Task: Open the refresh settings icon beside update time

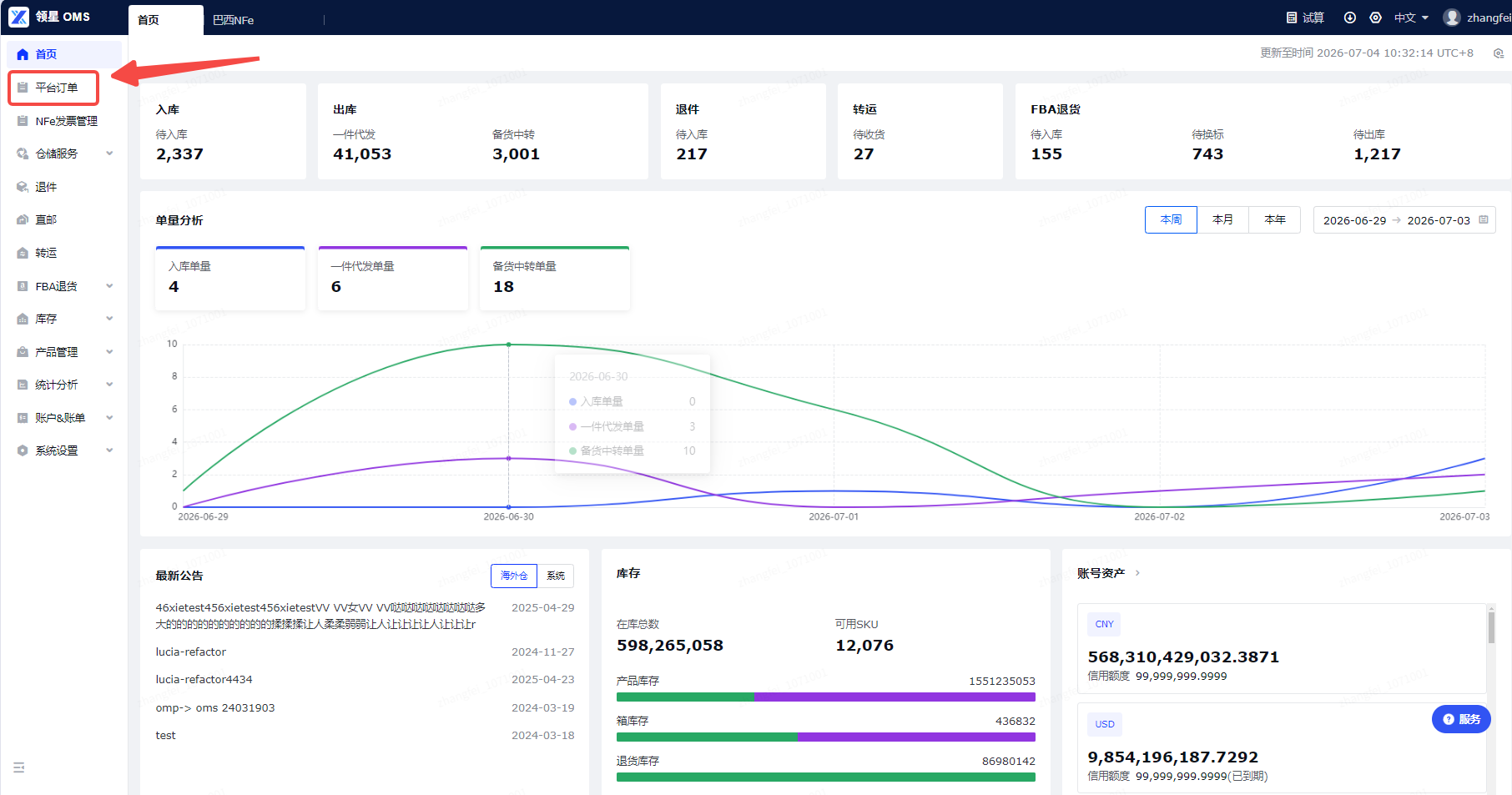Action: 1499,53
